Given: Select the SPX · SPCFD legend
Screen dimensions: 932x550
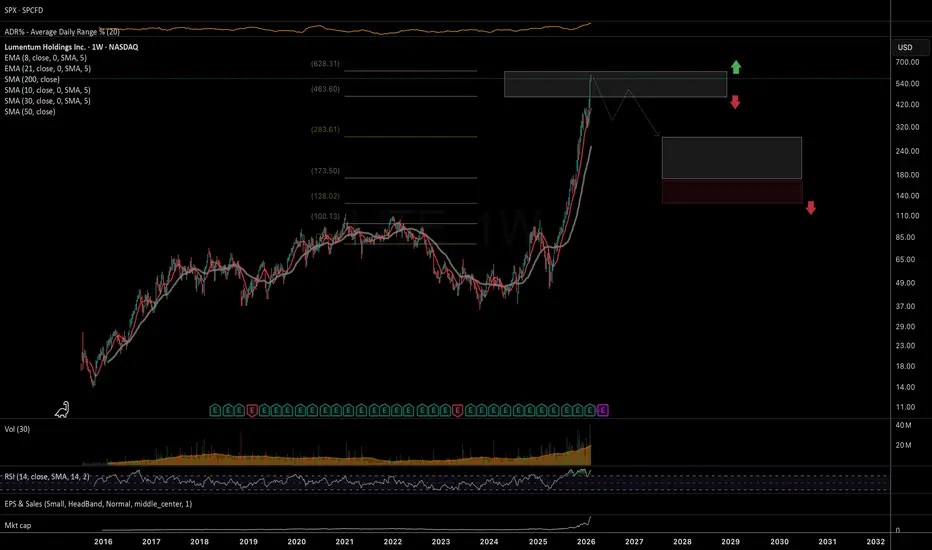Looking at the screenshot, I should pos(24,10).
